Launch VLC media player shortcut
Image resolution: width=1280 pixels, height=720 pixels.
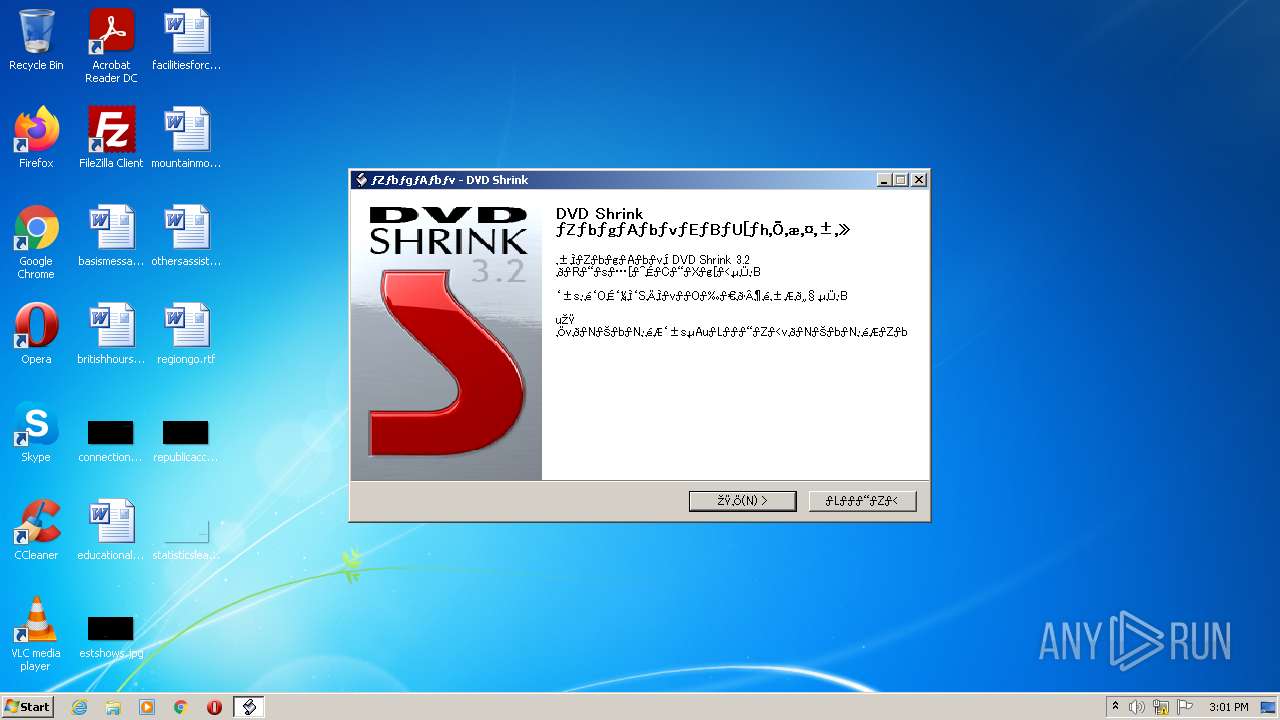pyautogui.click(x=36, y=634)
